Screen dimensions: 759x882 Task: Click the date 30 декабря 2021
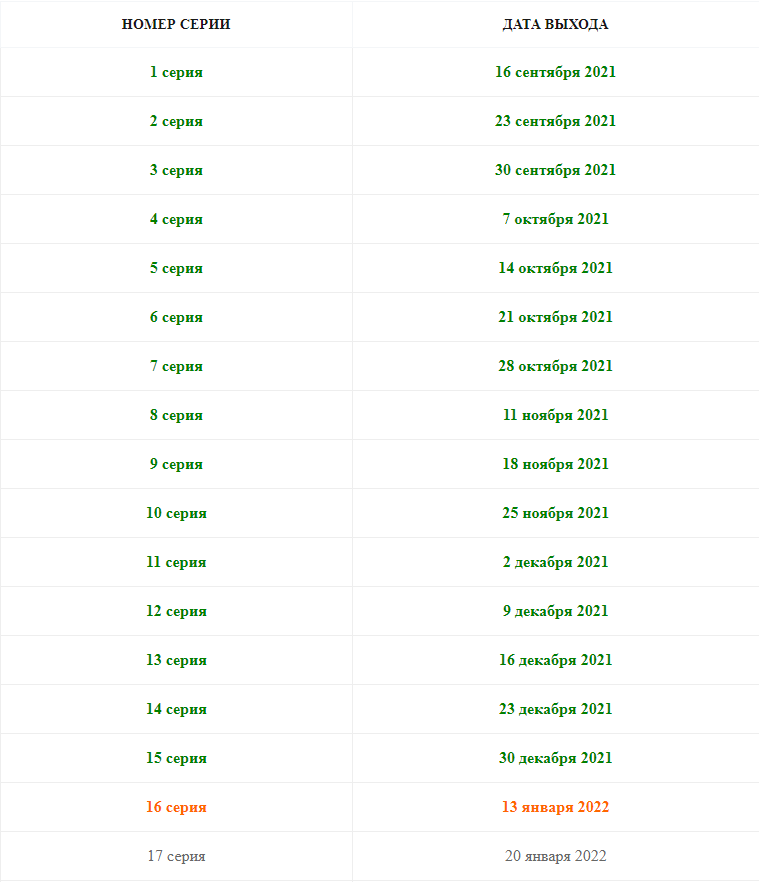click(555, 758)
